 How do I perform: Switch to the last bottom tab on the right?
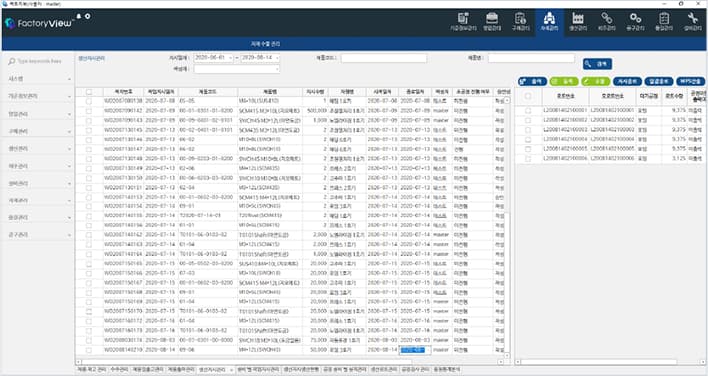(447, 370)
